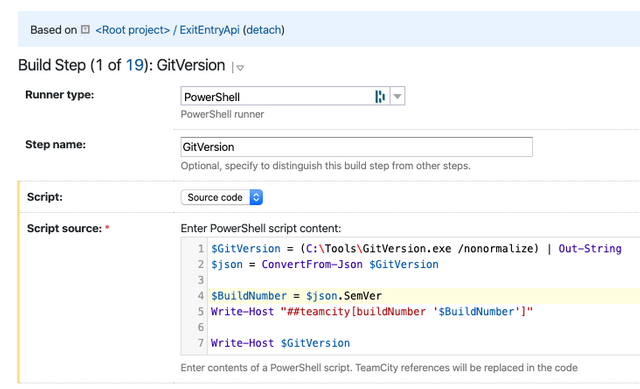Click the detach link

264,30
